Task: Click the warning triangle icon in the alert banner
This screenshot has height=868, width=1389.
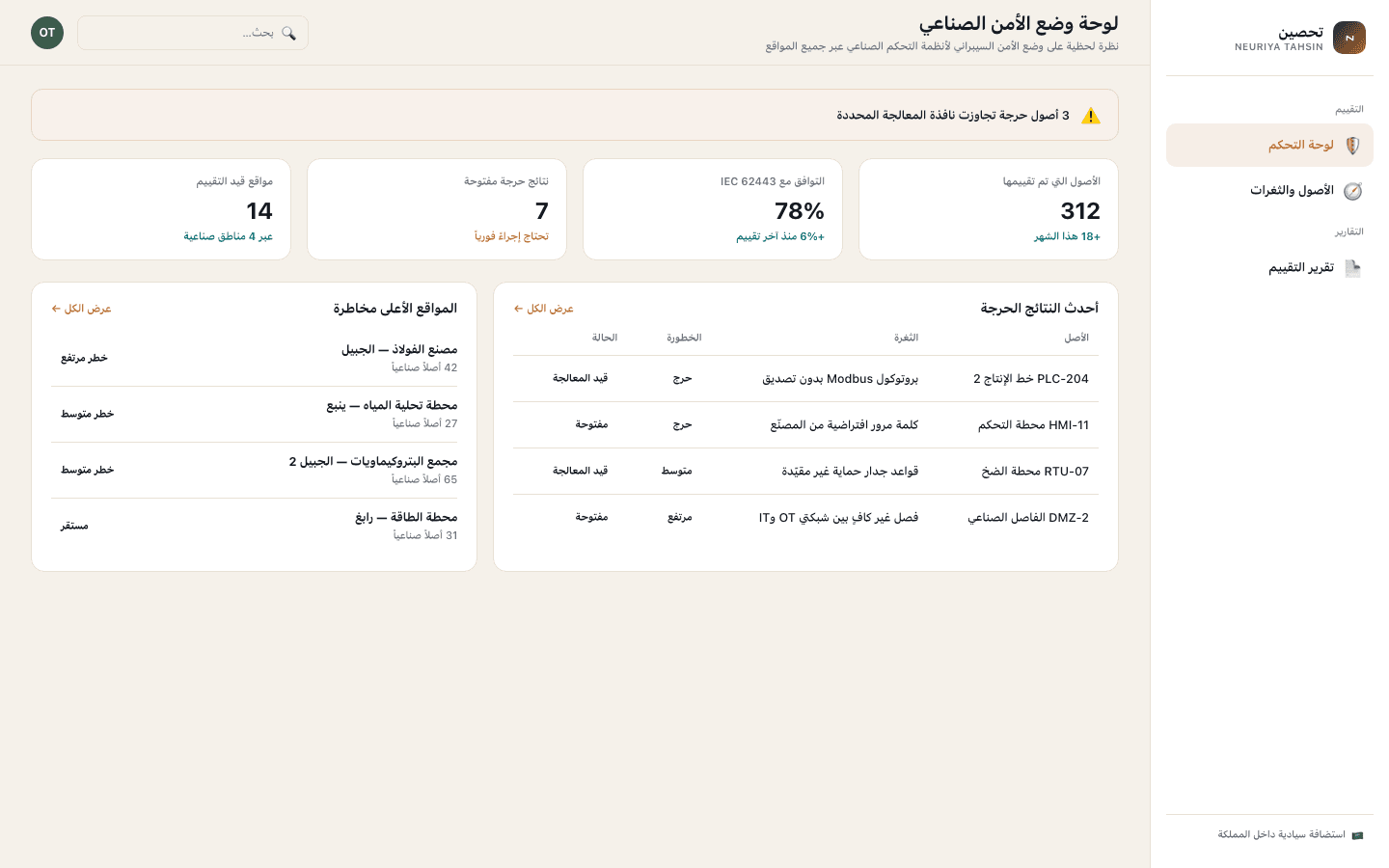Action: click(1091, 116)
